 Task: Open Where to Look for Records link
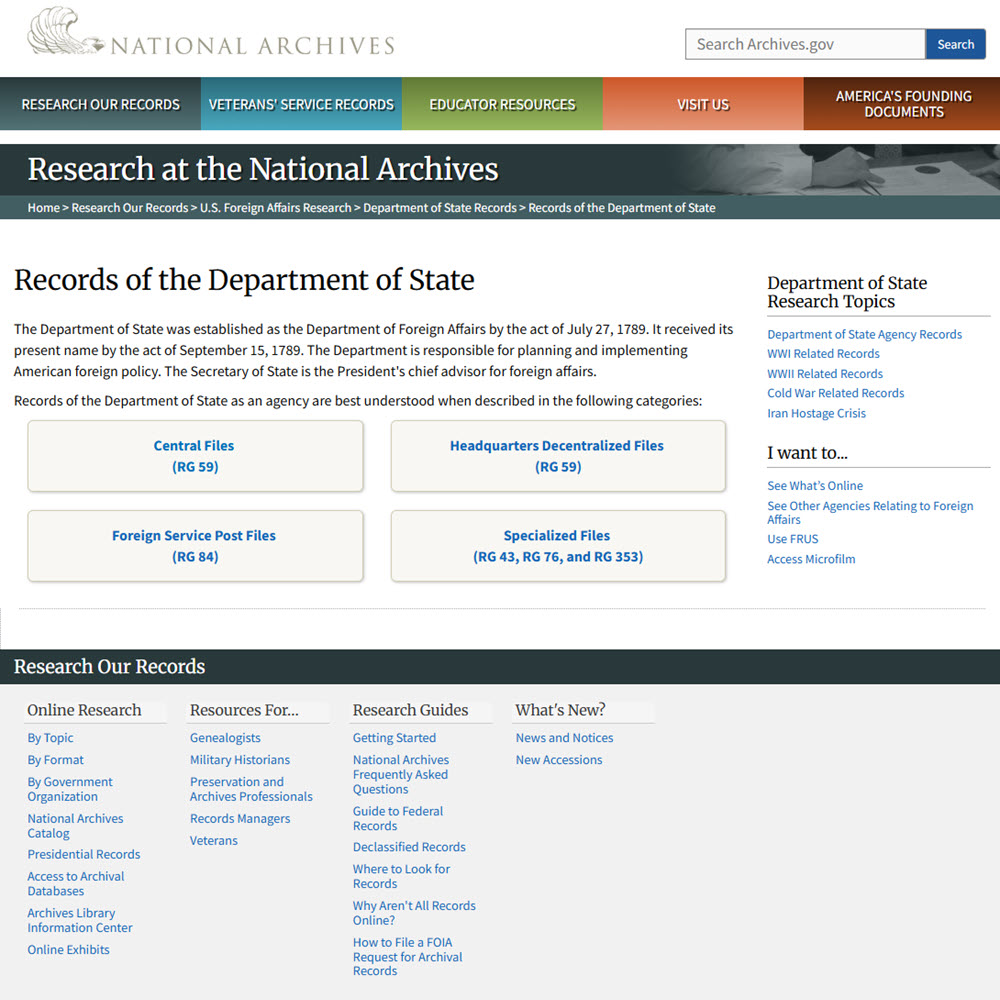(401, 876)
